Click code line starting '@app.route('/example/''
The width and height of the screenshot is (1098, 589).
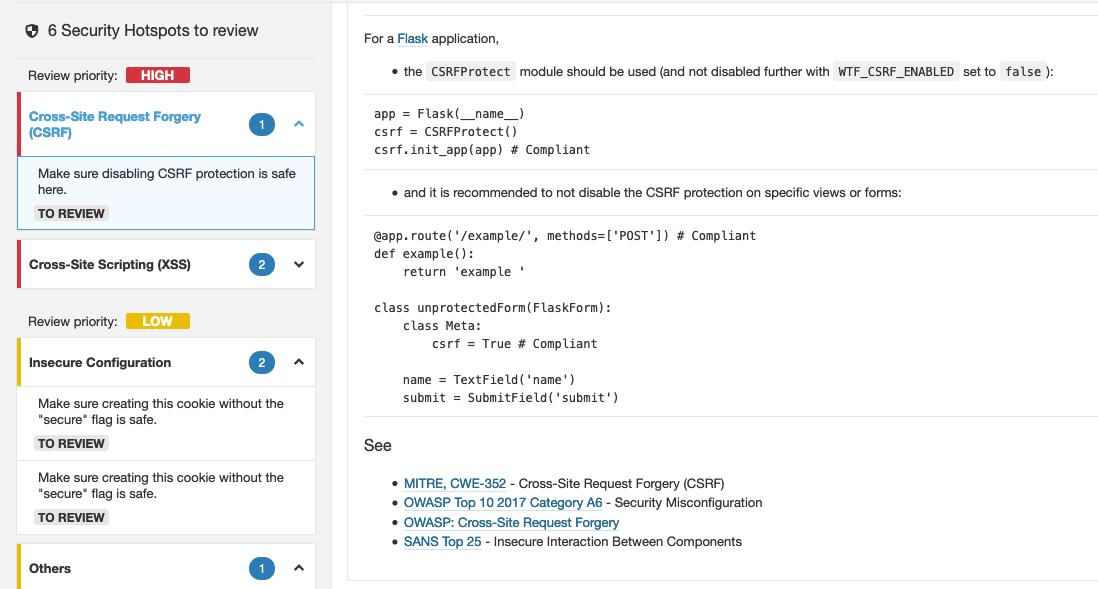565,236
